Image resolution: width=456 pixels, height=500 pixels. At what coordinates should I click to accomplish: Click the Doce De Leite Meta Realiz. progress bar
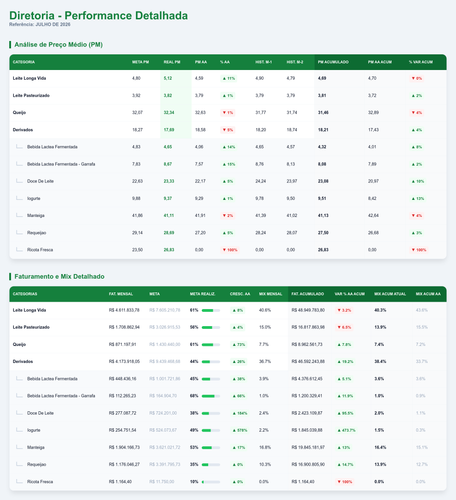pos(211,413)
